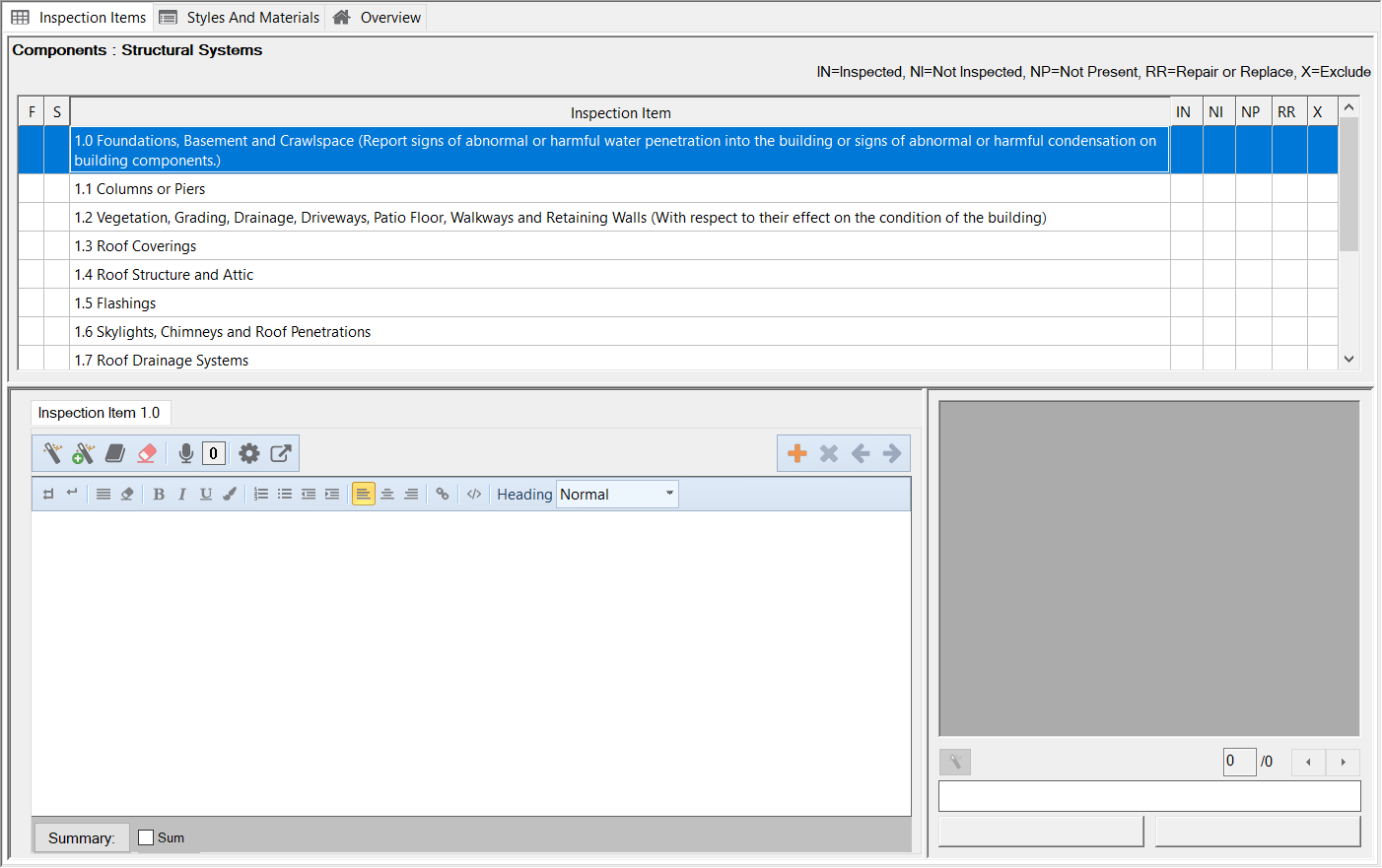Click the microphone dictation icon

185,453
